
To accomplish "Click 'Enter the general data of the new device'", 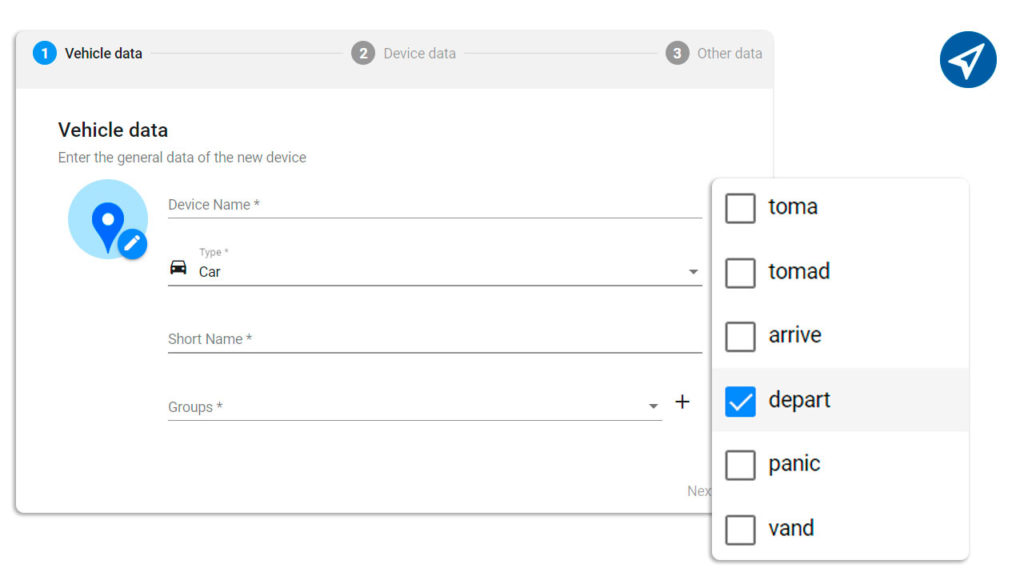I will pos(182,157).
